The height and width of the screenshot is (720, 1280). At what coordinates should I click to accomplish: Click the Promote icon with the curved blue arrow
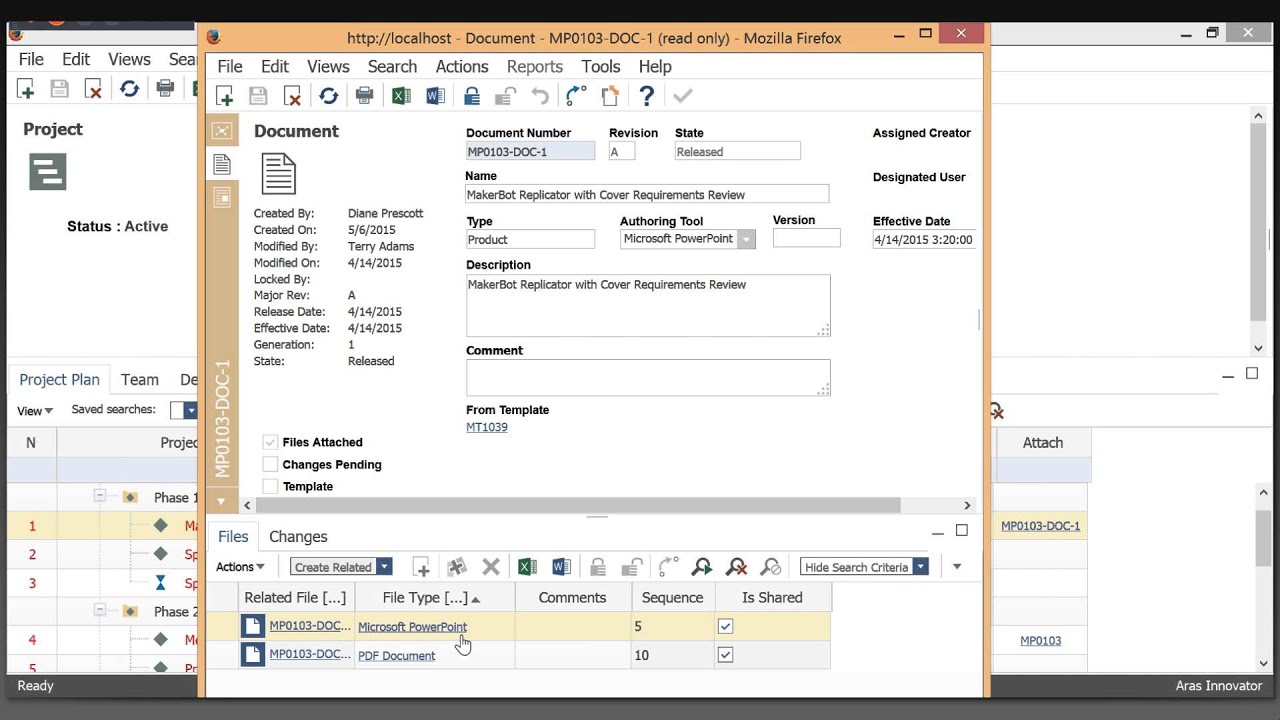pyautogui.click(x=576, y=96)
